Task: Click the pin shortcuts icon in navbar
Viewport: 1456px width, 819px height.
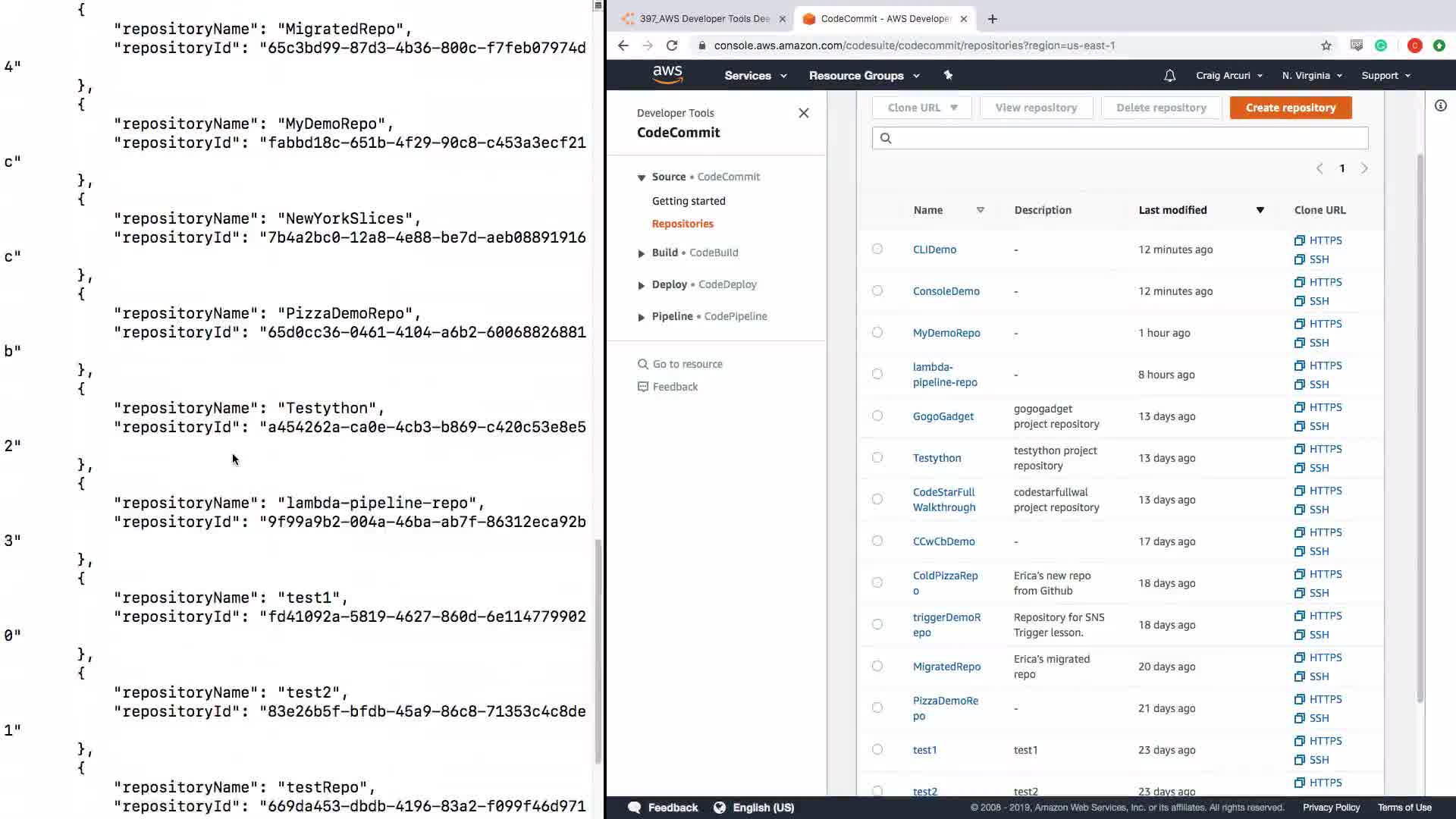Action: click(948, 75)
